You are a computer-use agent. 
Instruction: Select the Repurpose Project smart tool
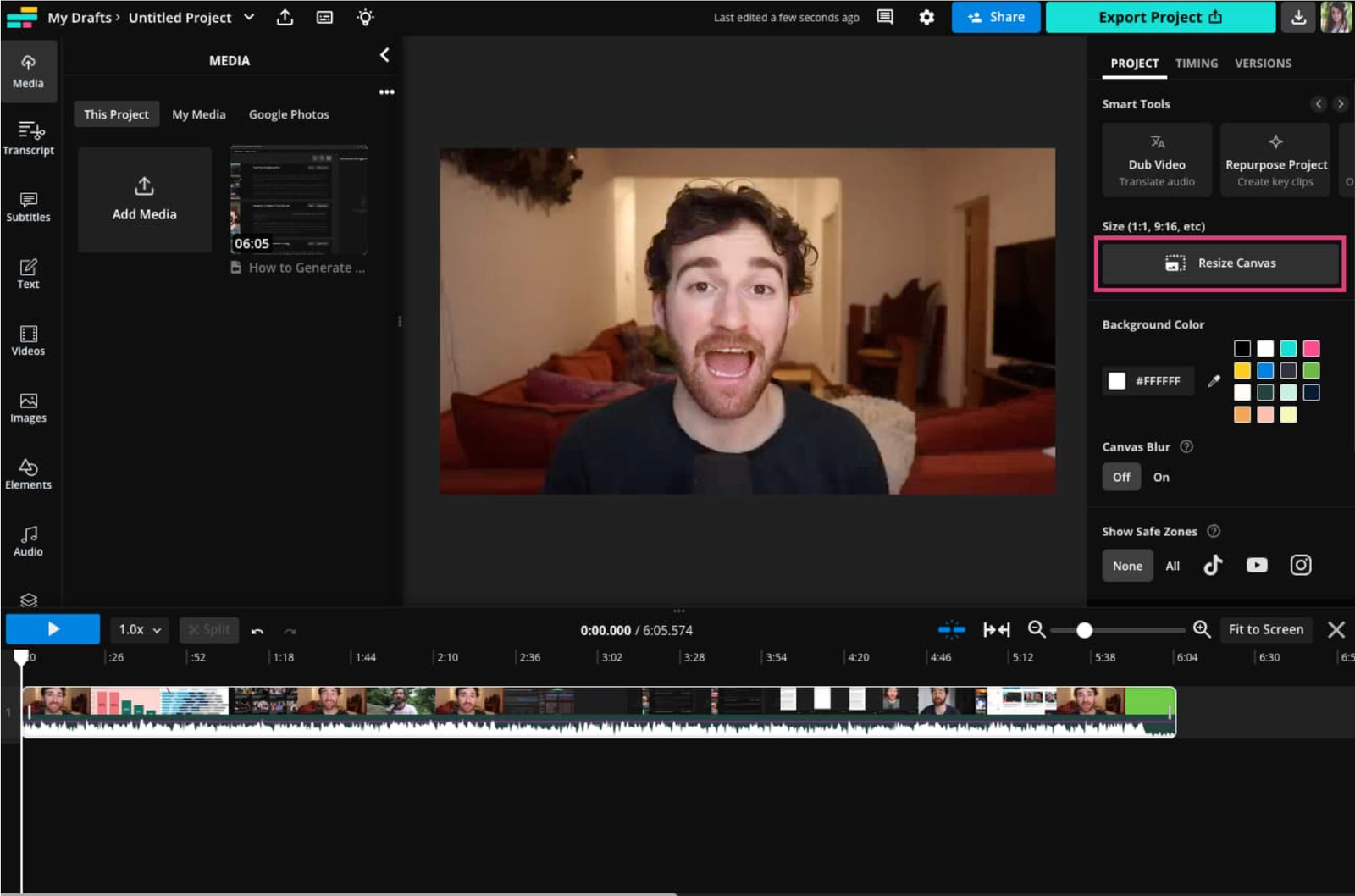[1274, 160]
